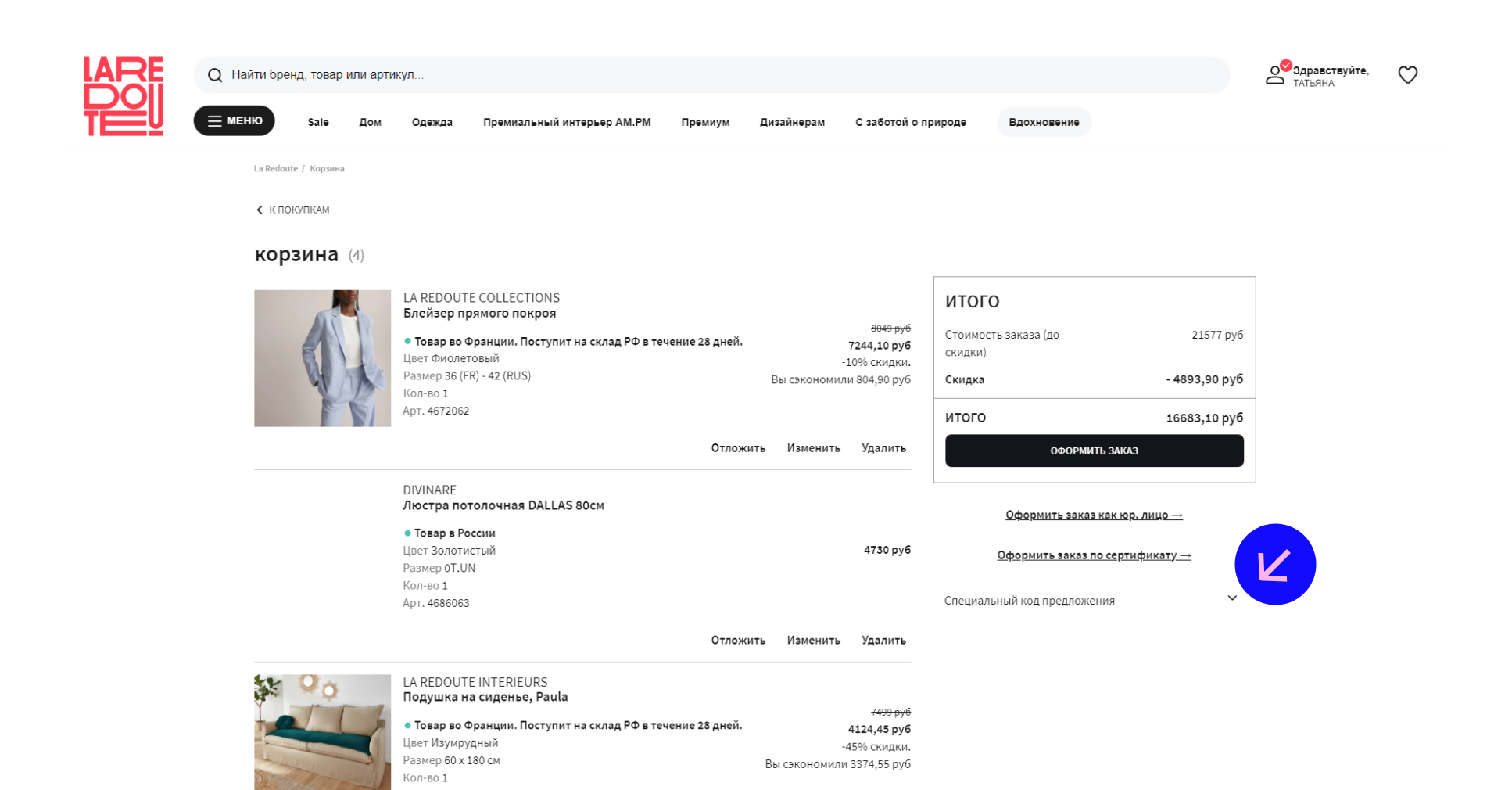Open the МЕНЮ hamburger button
This screenshot has width=1512, height=790.
point(234,120)
